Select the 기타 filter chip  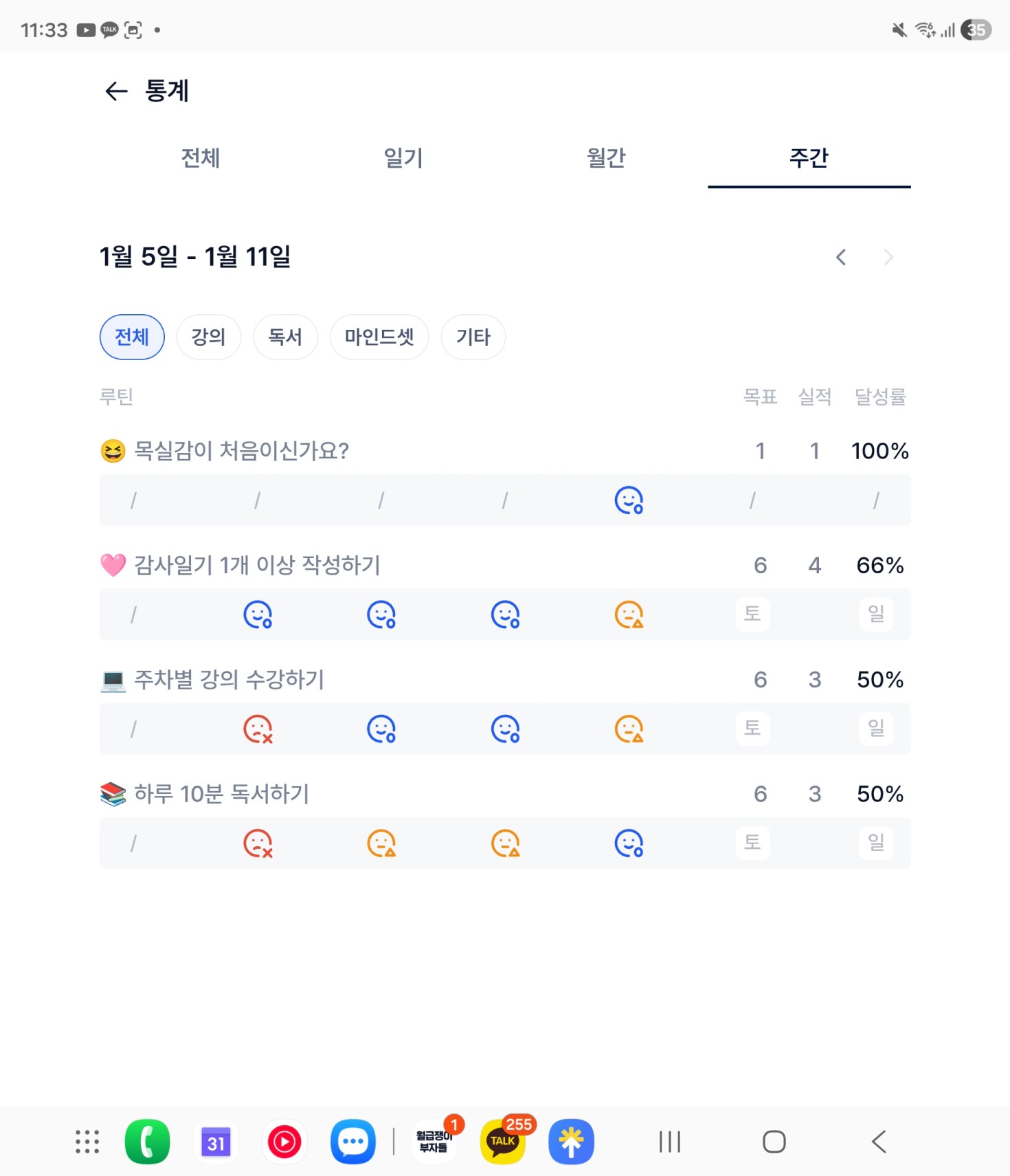(x=473, y=337)
